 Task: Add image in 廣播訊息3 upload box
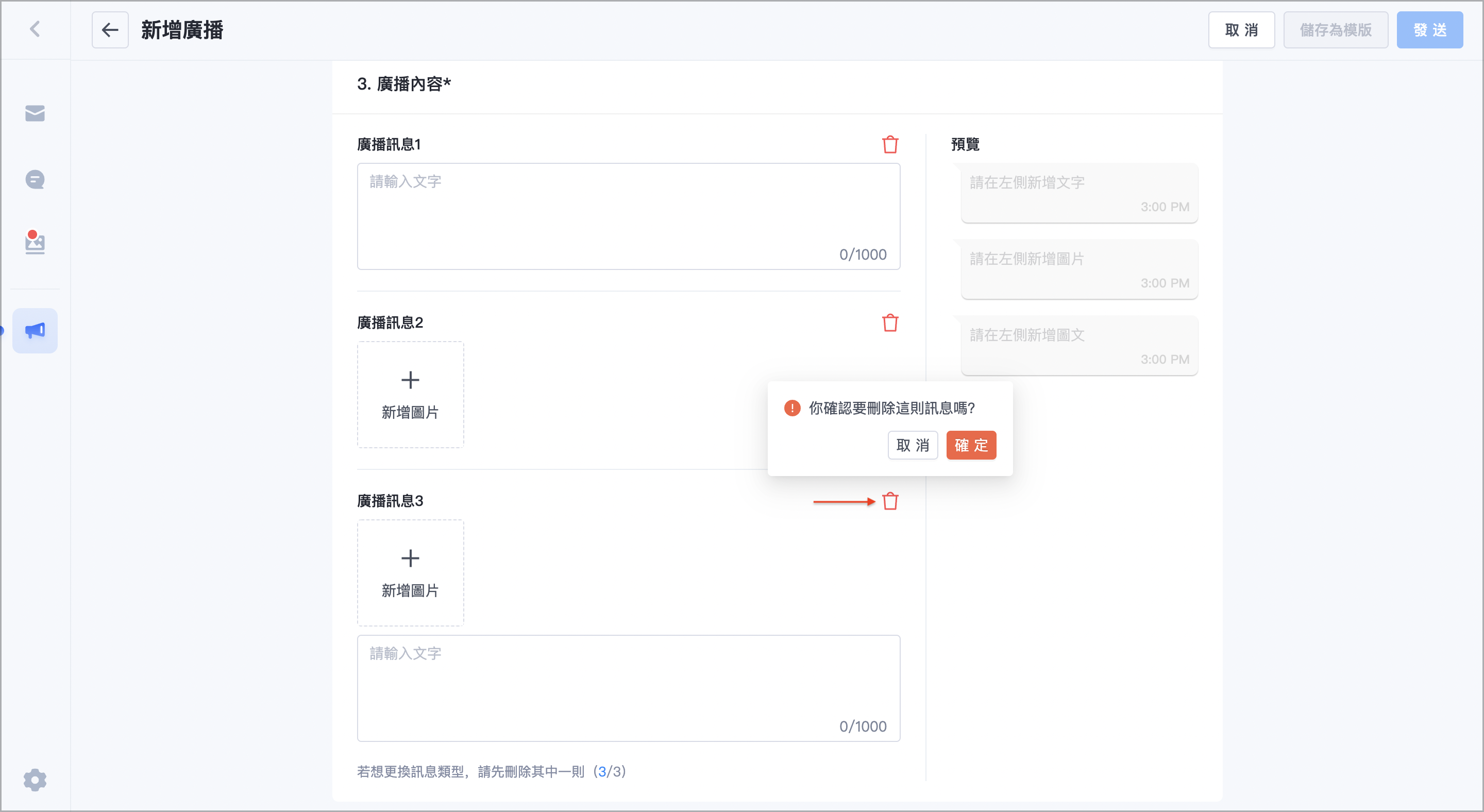tap(410, 573)
